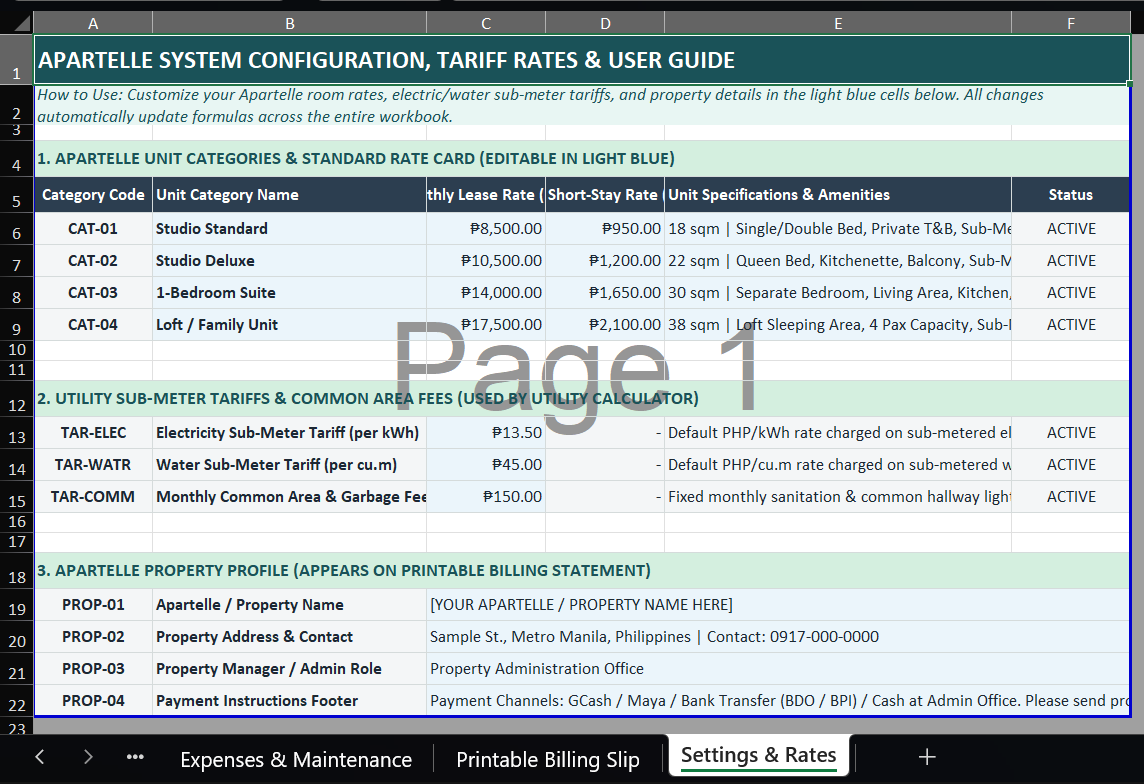Select the CAT-03 code cell
Viewport: 1144px width, 784px height.
click(x=93, y=292)
